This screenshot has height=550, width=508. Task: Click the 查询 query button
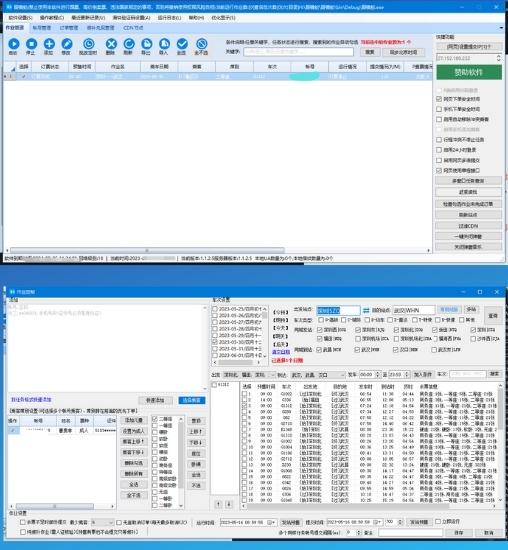click(493, 316)
